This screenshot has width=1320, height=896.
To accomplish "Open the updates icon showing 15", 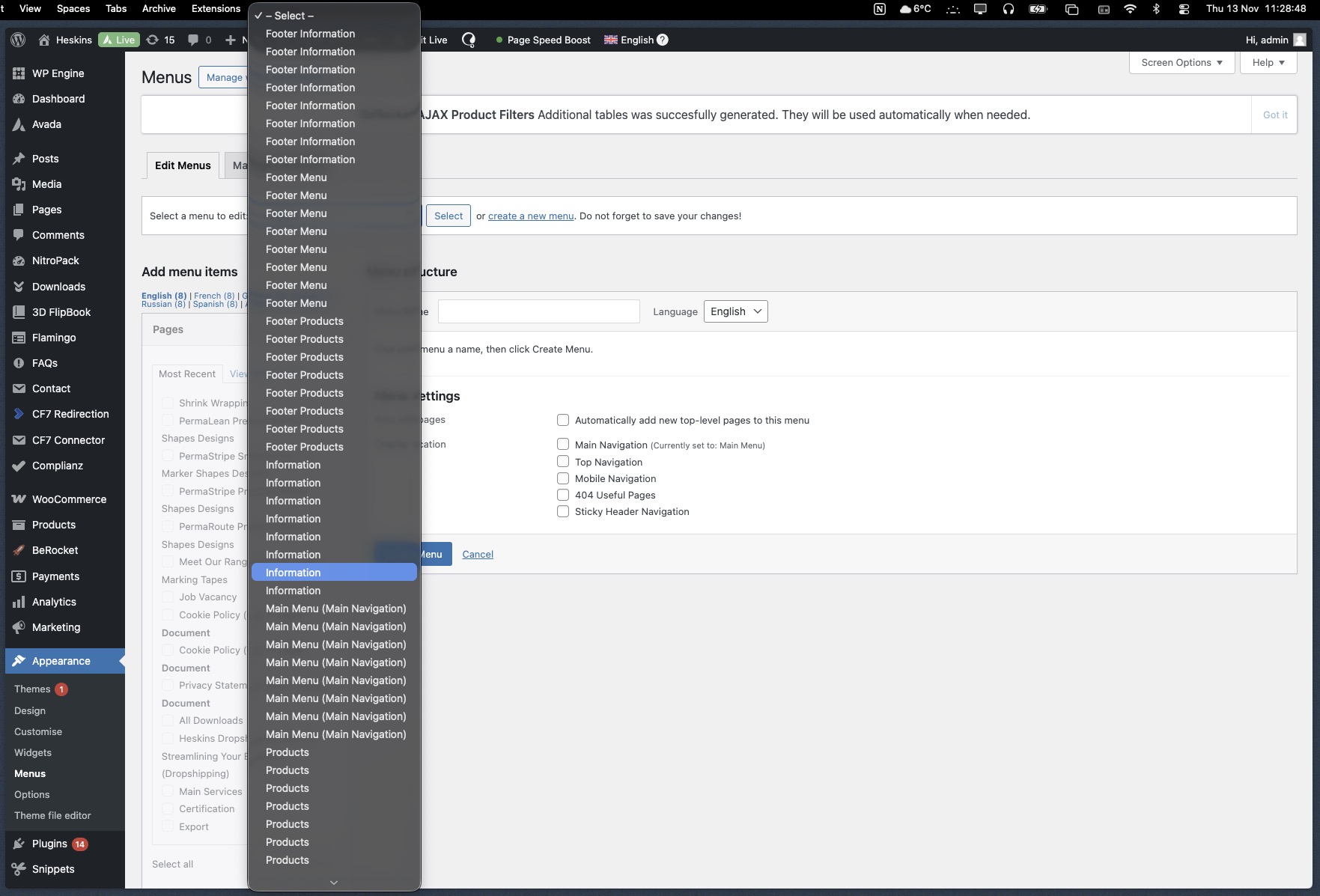I will coord(153,40).
